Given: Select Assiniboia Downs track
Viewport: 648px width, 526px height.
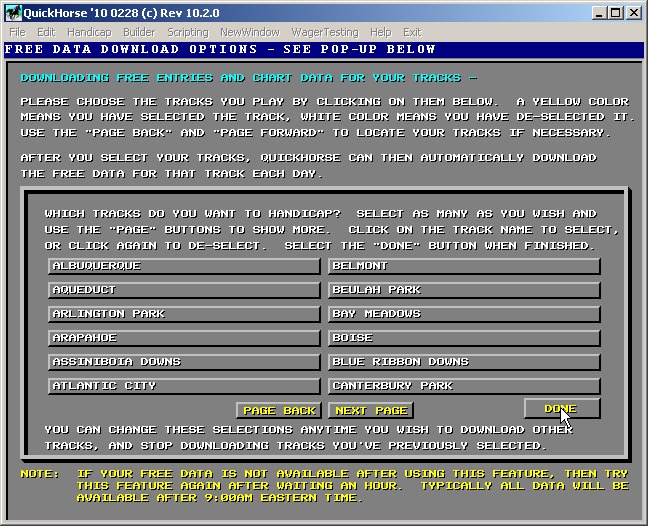Looking at the screenshot, I should click(x=184, y=362).
